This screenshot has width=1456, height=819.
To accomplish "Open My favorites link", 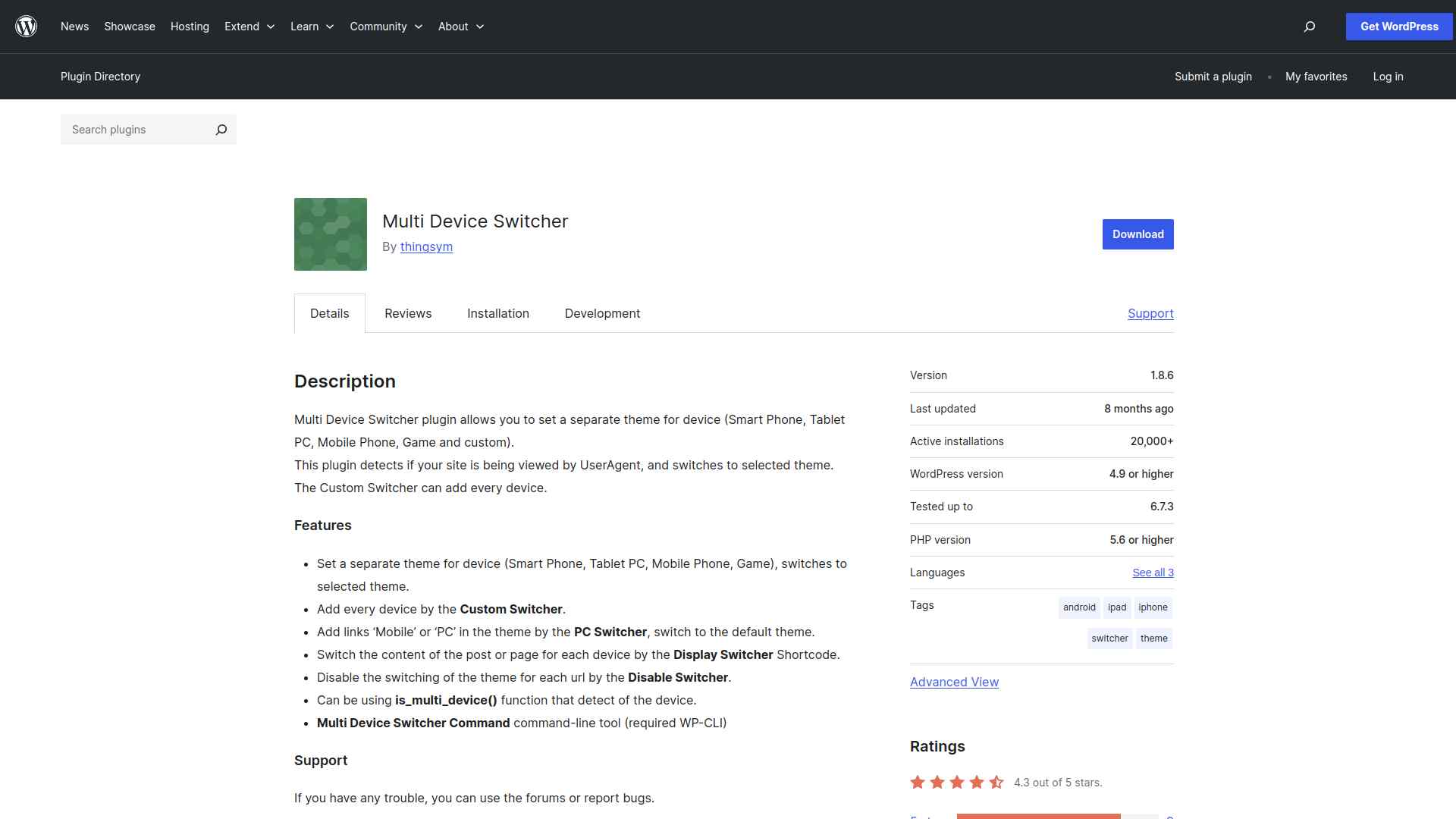I will coord(1316,77).
